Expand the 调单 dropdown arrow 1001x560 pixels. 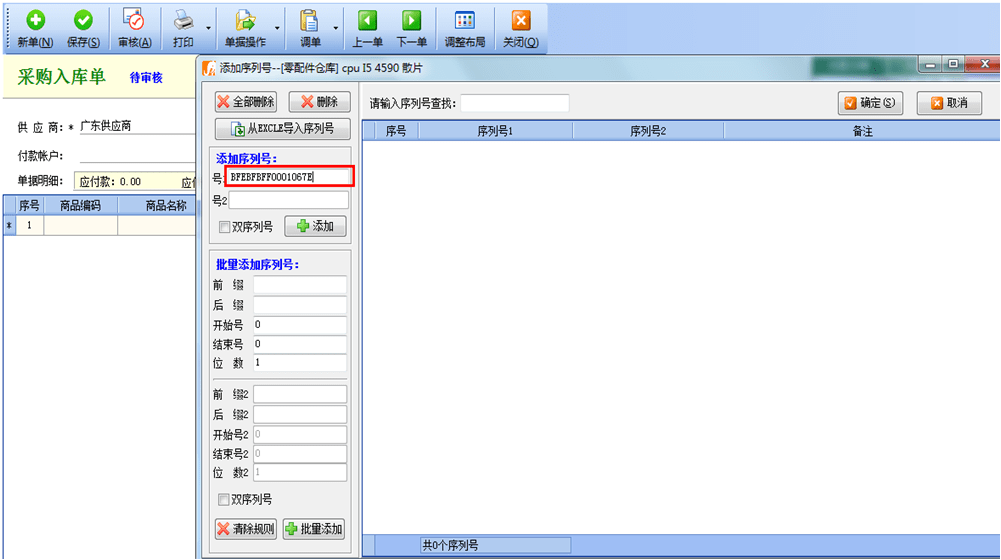[x=336, y=28]
